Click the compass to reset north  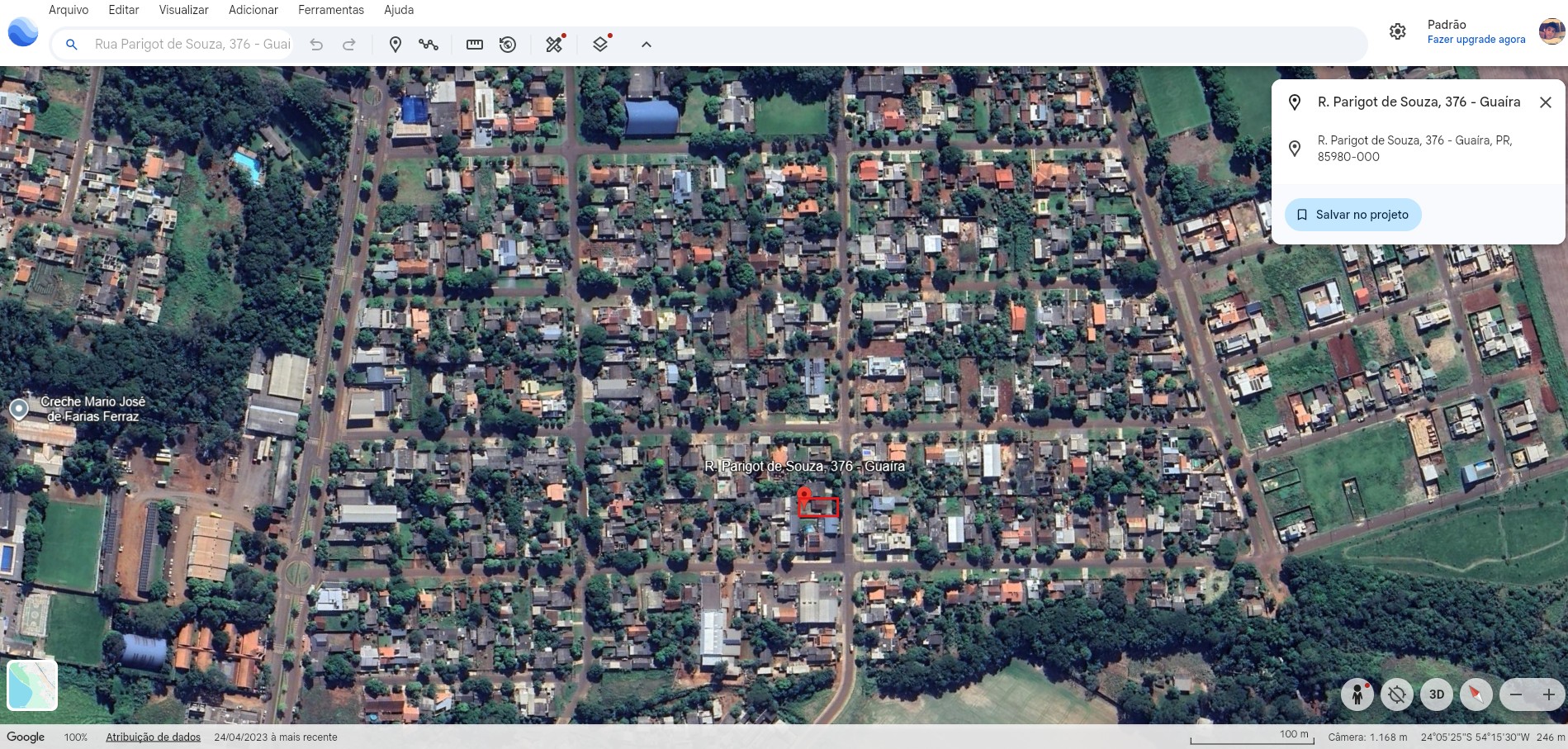tap(1476, 694)
